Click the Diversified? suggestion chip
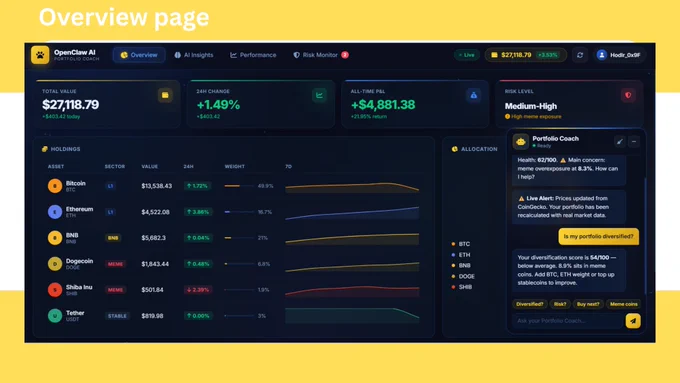Image resolution: width=680 pixels, height=383 pixels. click(x=530, y=304)
